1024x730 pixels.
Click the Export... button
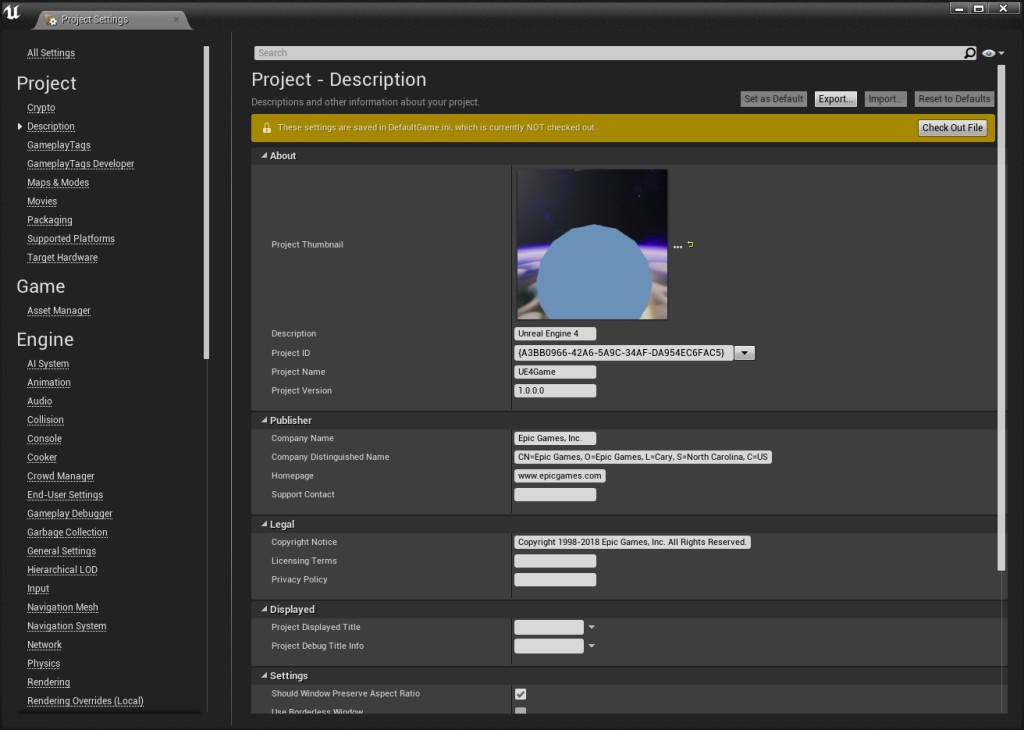tap(836, 99)
